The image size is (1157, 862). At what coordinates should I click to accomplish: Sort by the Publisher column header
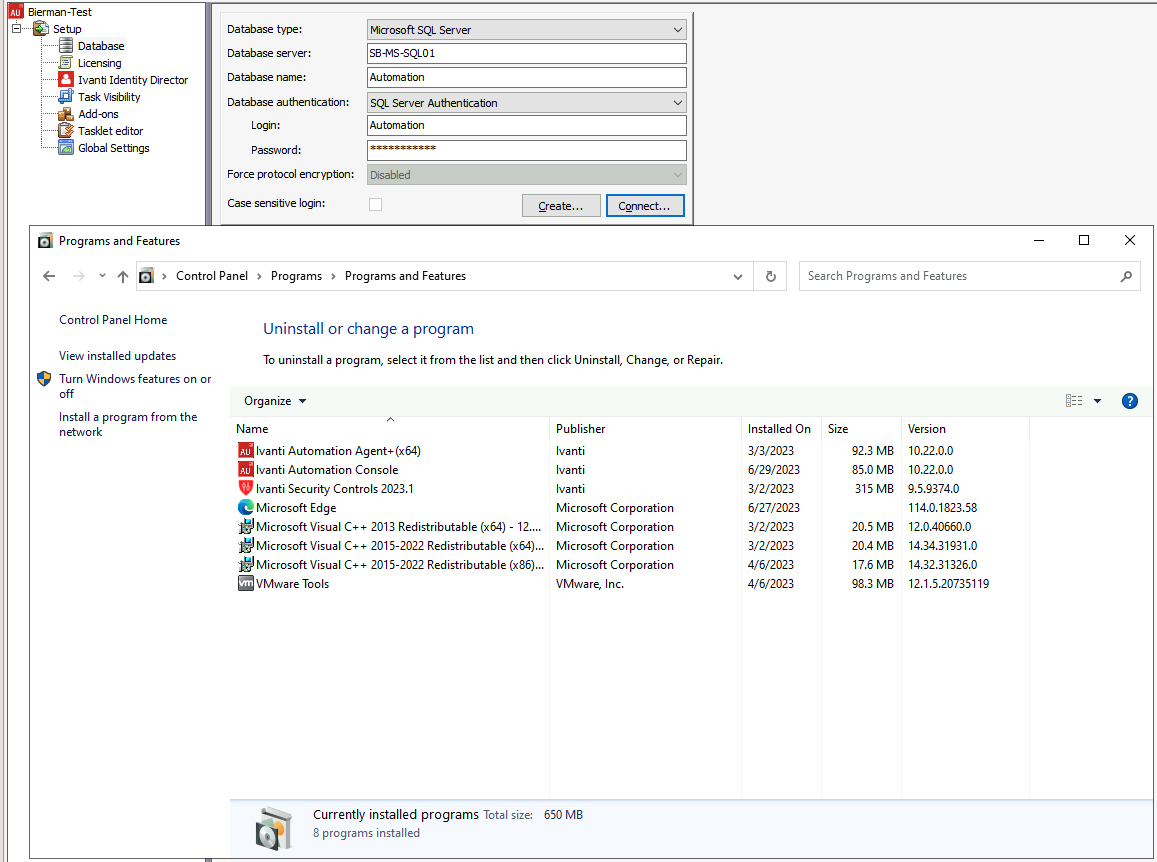pyautogui.click(x=645, y=429)
